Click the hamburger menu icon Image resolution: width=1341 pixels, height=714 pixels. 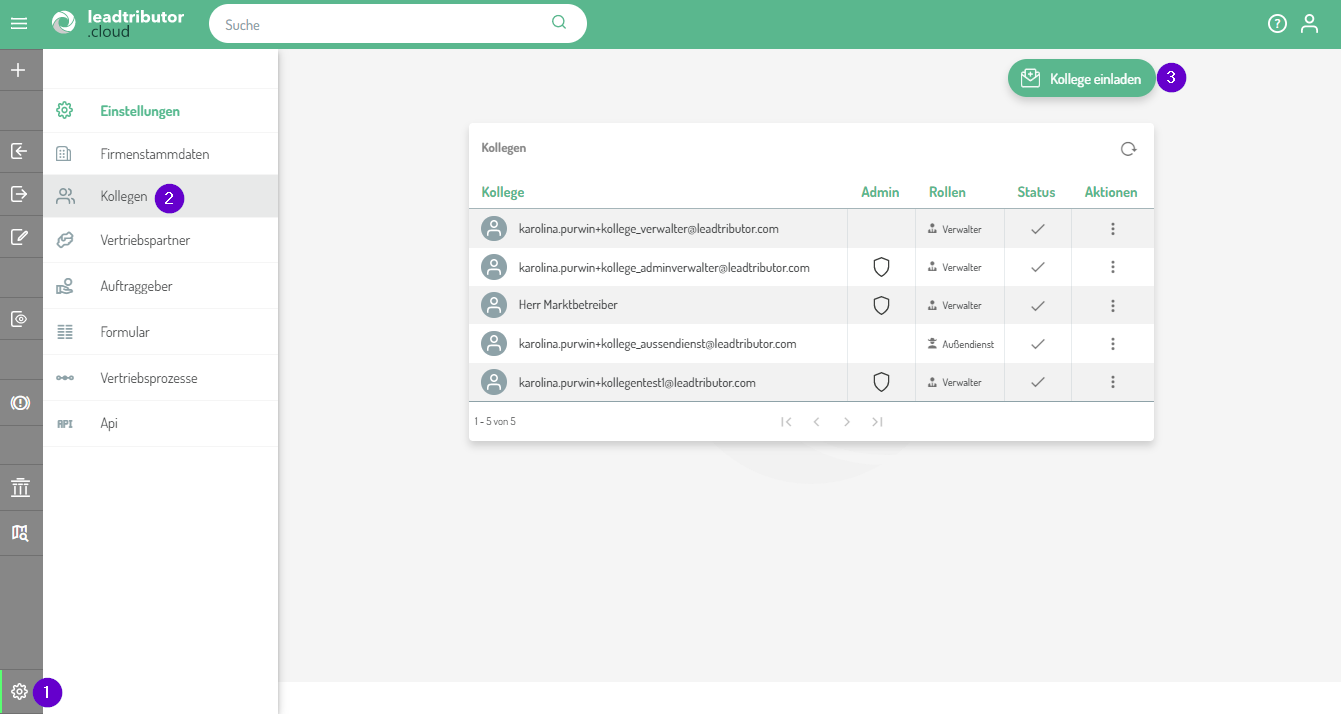pos(19,24)
